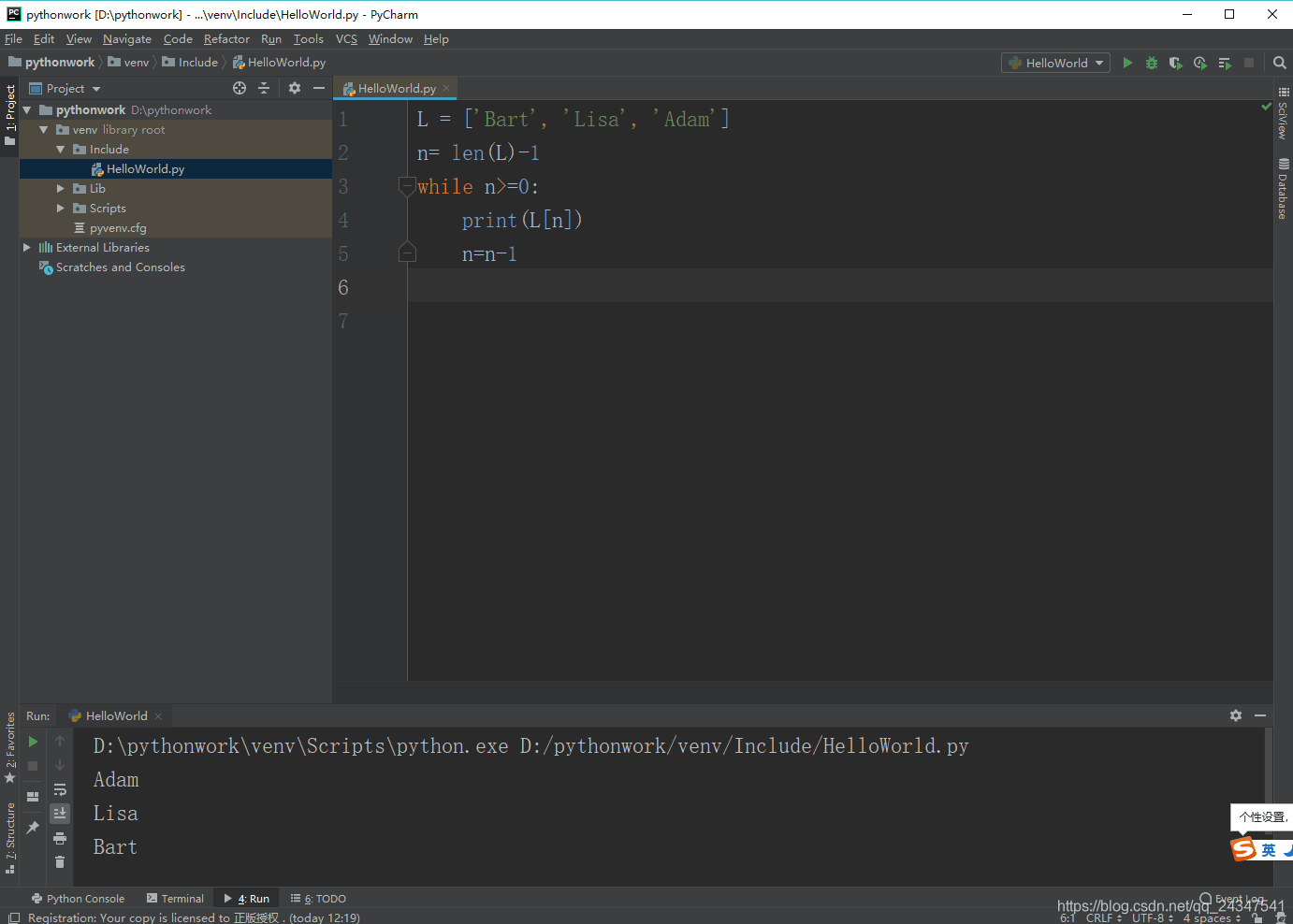Image resolution: width=1293 pixels, height=924 pixels.
Task: Fold the while loop at line 3
Action: pos(407,185)
